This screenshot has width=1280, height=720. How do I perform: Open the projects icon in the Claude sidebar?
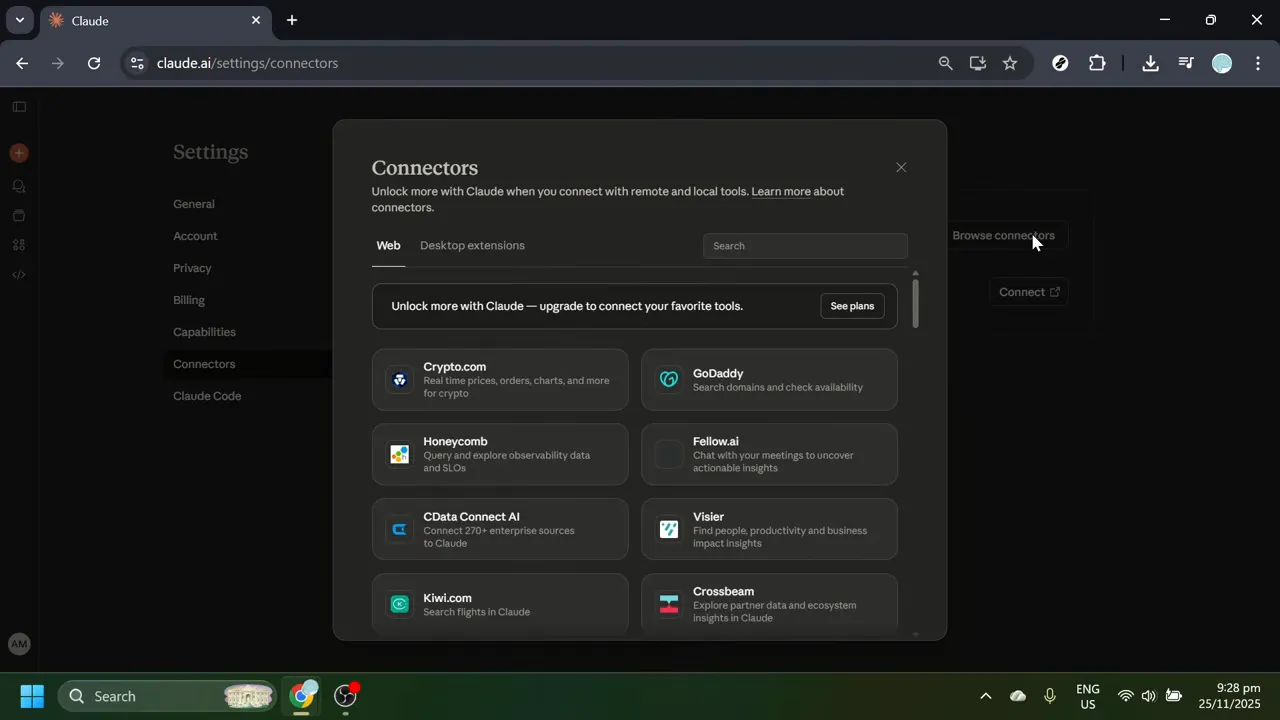pyautogui.click(x=19, y=215)
